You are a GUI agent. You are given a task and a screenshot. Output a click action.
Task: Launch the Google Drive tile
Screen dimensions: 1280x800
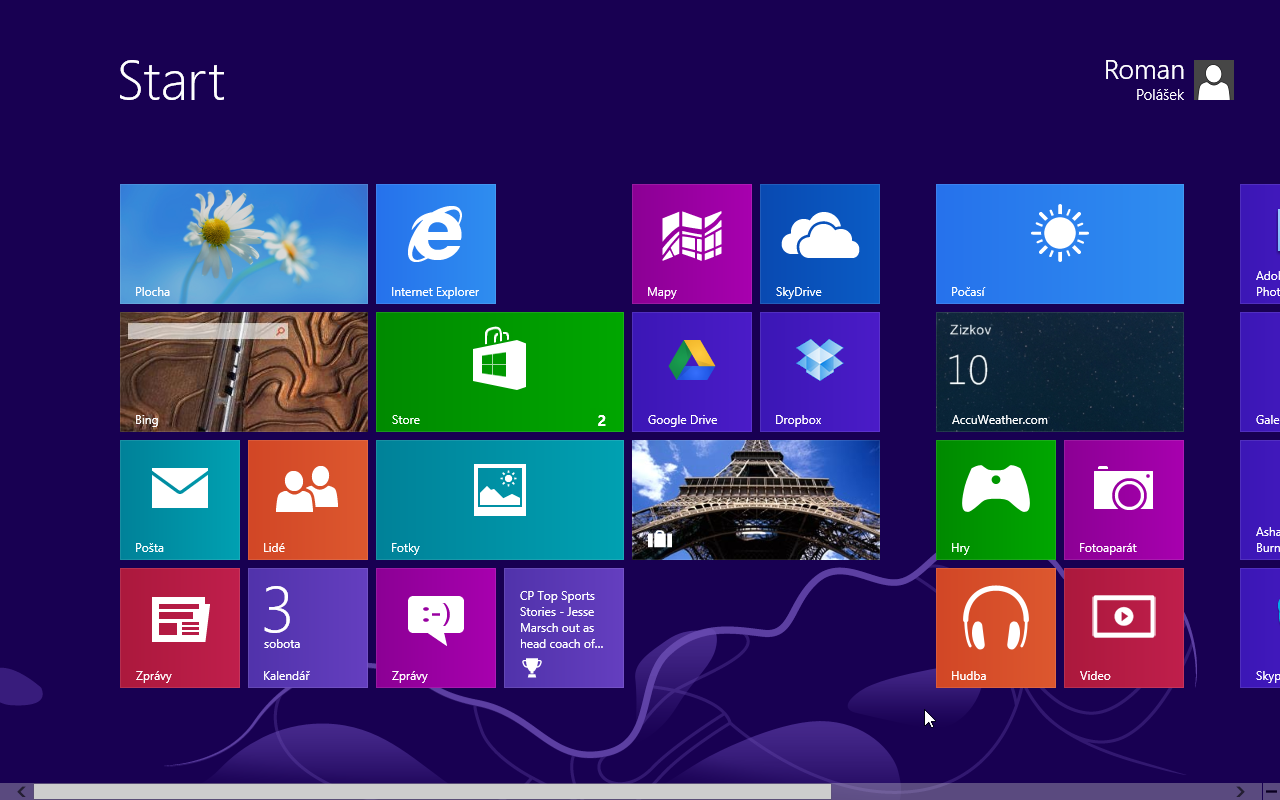tap(692, 372)
